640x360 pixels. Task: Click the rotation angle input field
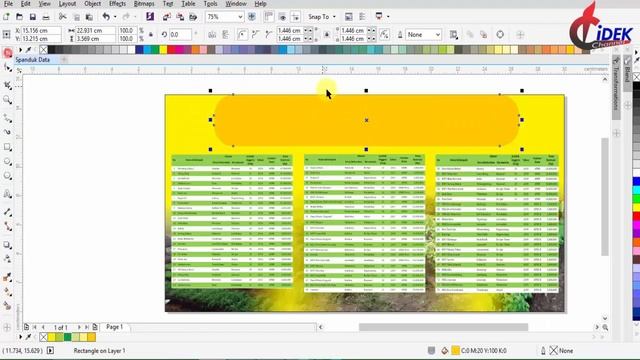pyautogui.click(x=180, y=35)
